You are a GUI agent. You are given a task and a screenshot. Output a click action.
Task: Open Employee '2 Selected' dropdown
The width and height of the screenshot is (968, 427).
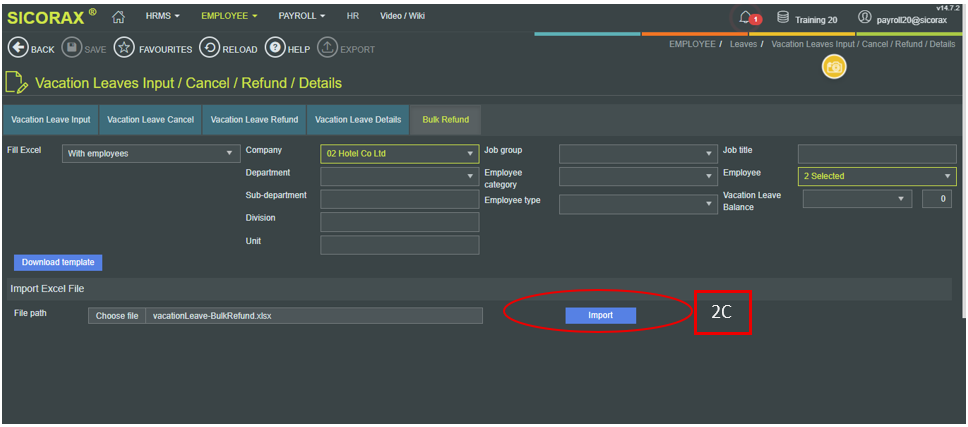click(x=877, y=176)
